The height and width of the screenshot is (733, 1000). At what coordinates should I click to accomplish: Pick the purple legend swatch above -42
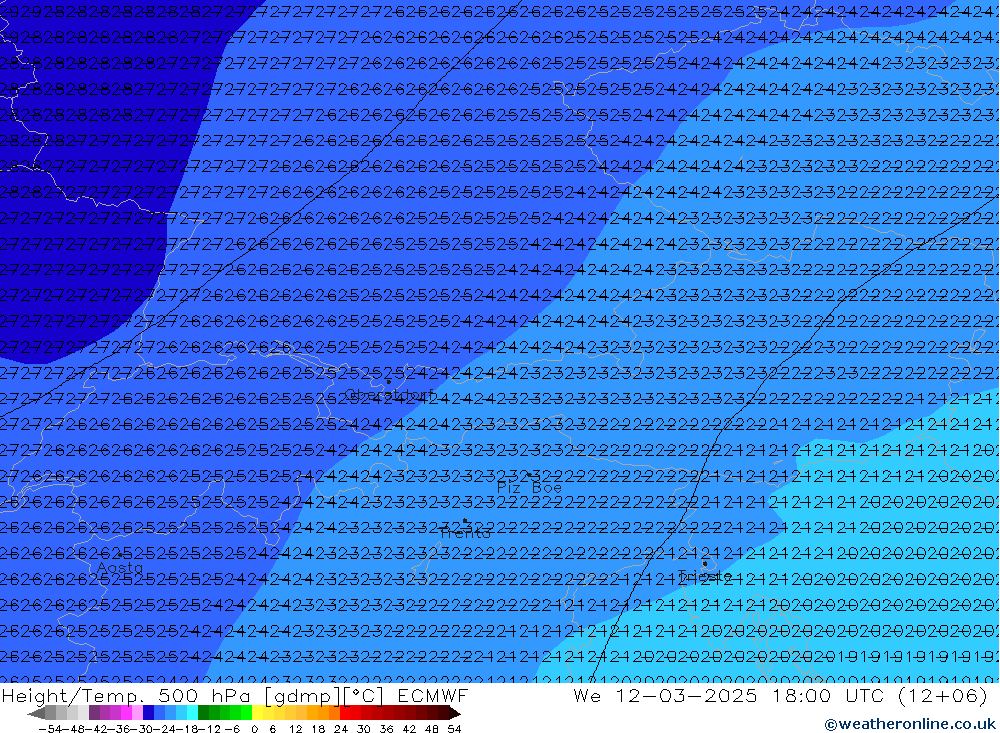pos(94,713)
